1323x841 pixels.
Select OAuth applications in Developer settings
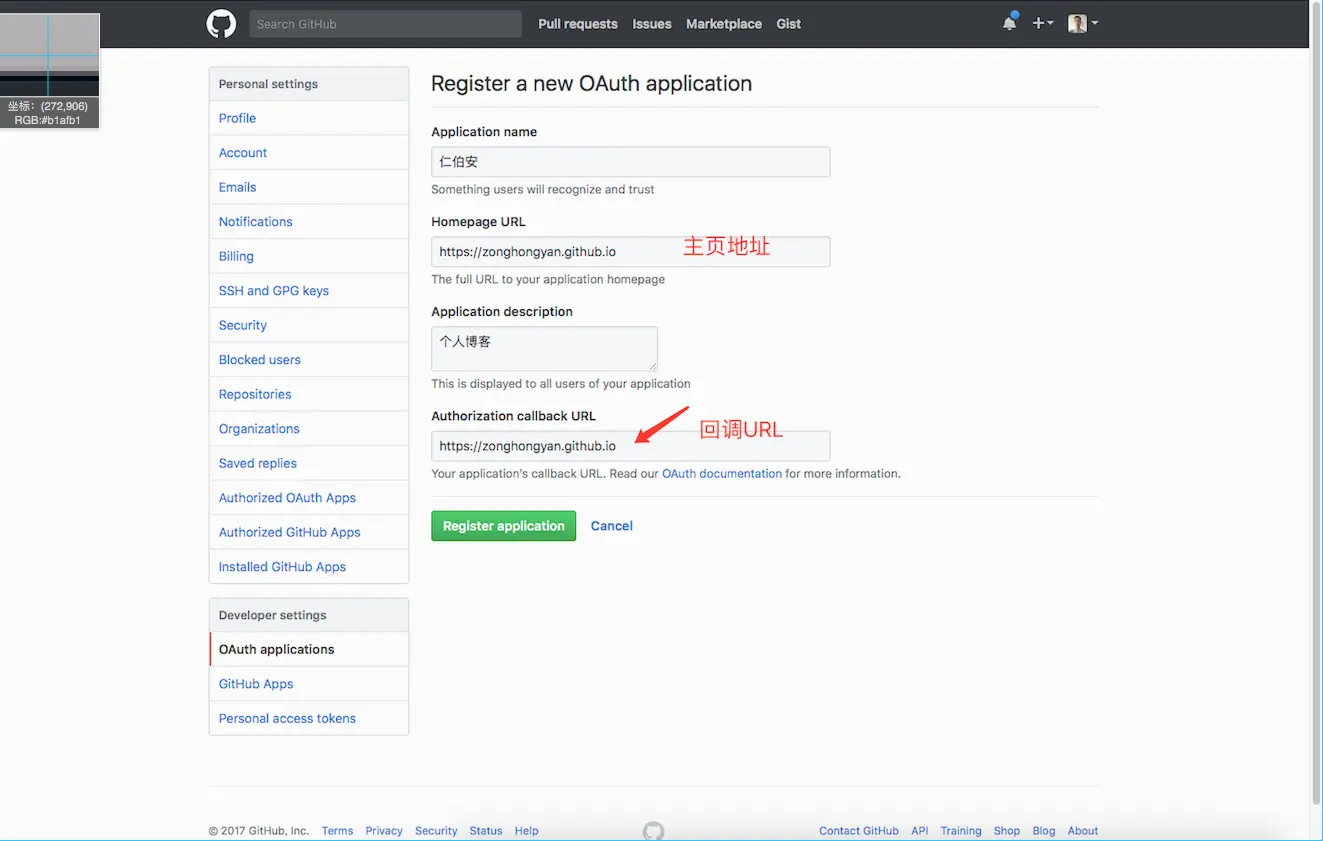tap(308, 649)
